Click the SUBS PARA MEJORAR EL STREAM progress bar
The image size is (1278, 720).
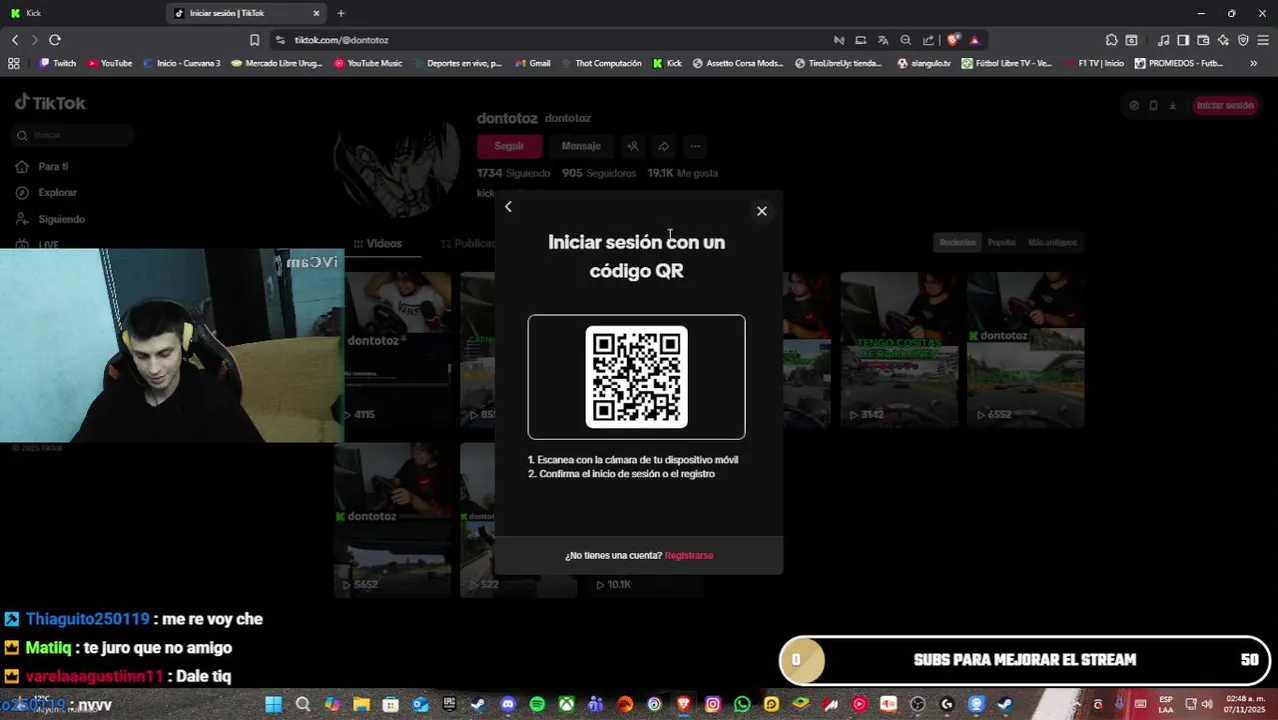pos(1025,660)
